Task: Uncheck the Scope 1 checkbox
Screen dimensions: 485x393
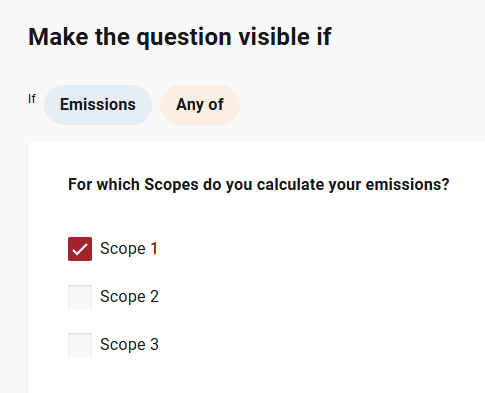Action: tap(80, 249)
